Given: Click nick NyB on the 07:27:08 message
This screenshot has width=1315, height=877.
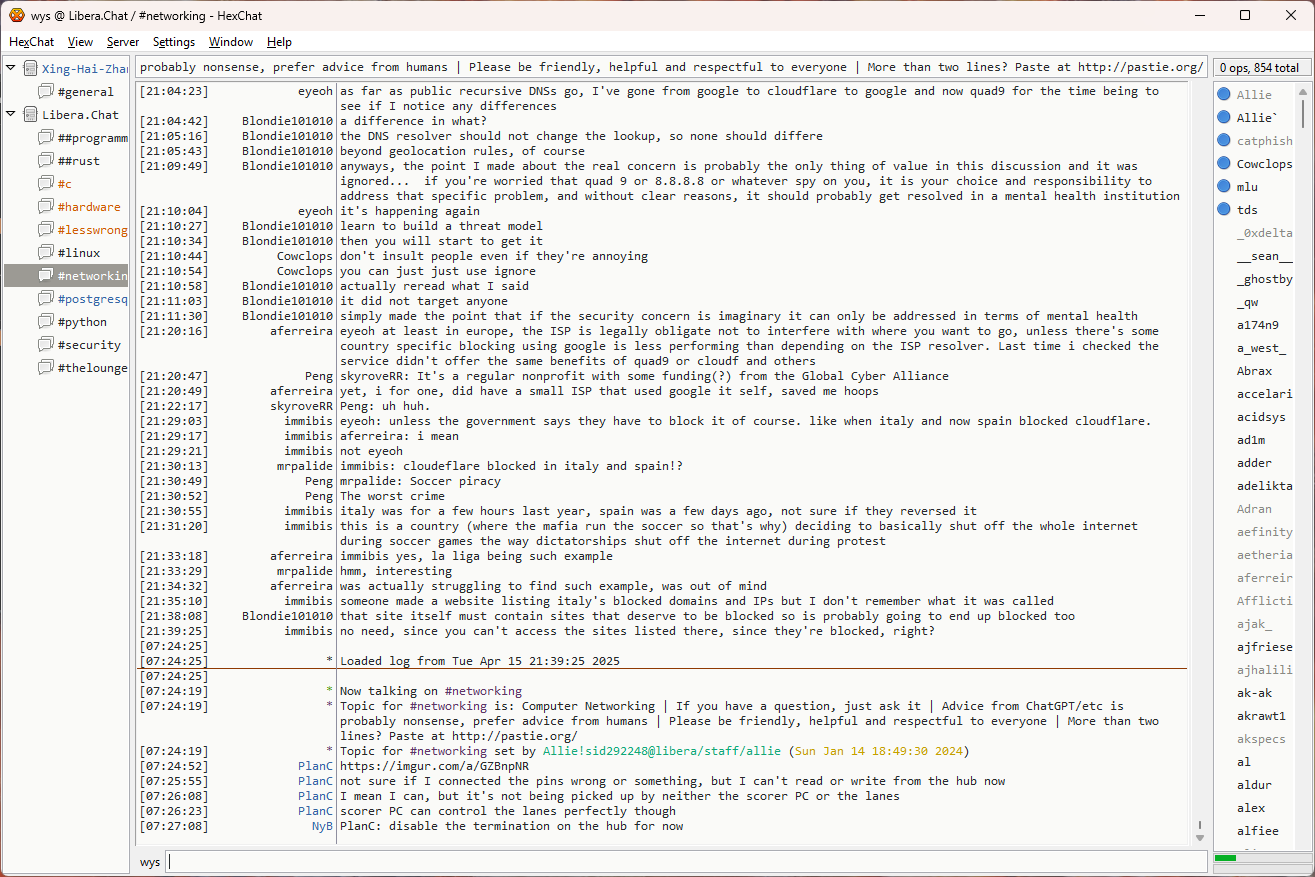Looking at the screenshot, I should point(322,826).
